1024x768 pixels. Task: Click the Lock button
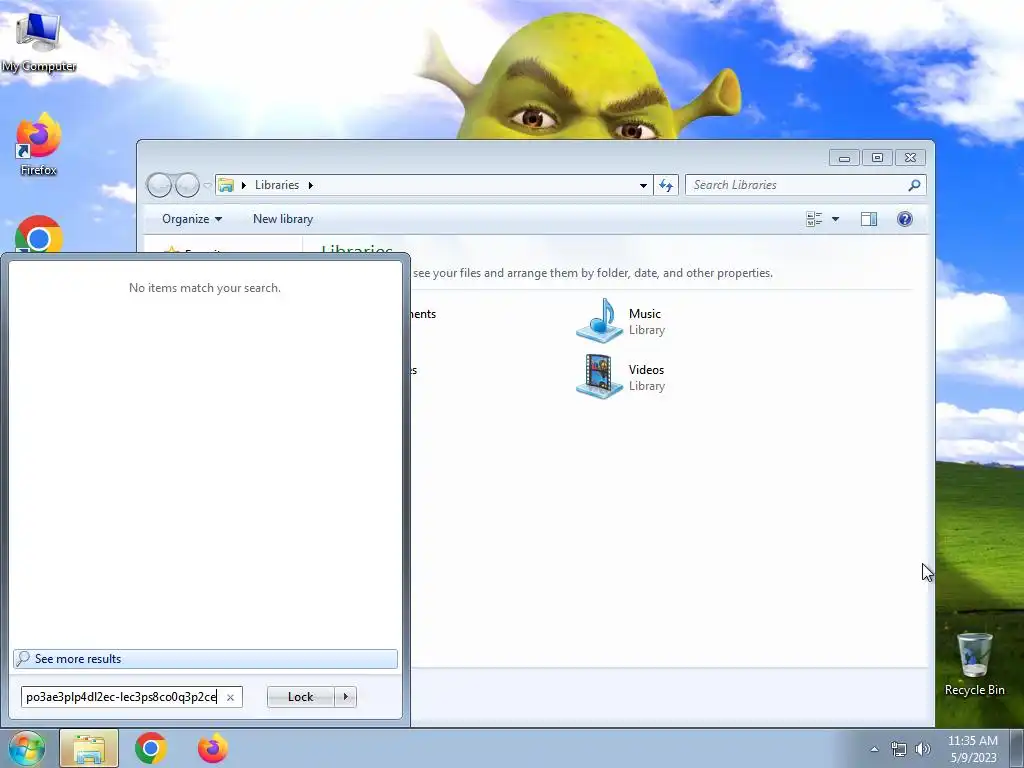[300, 697]
